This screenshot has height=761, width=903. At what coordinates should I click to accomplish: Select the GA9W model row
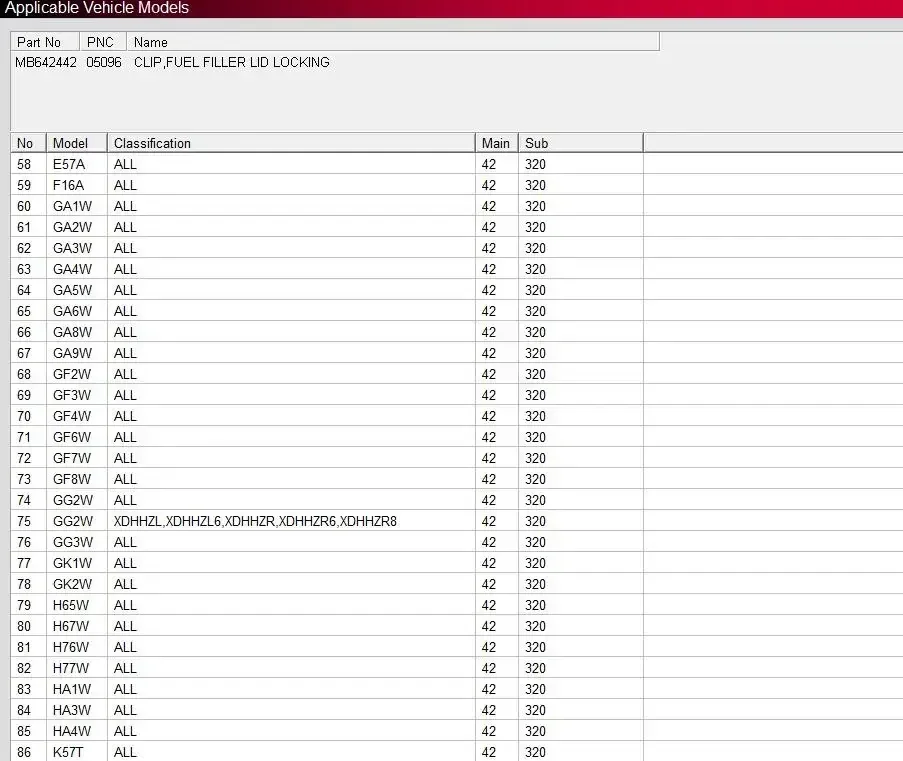pos(327,353)
